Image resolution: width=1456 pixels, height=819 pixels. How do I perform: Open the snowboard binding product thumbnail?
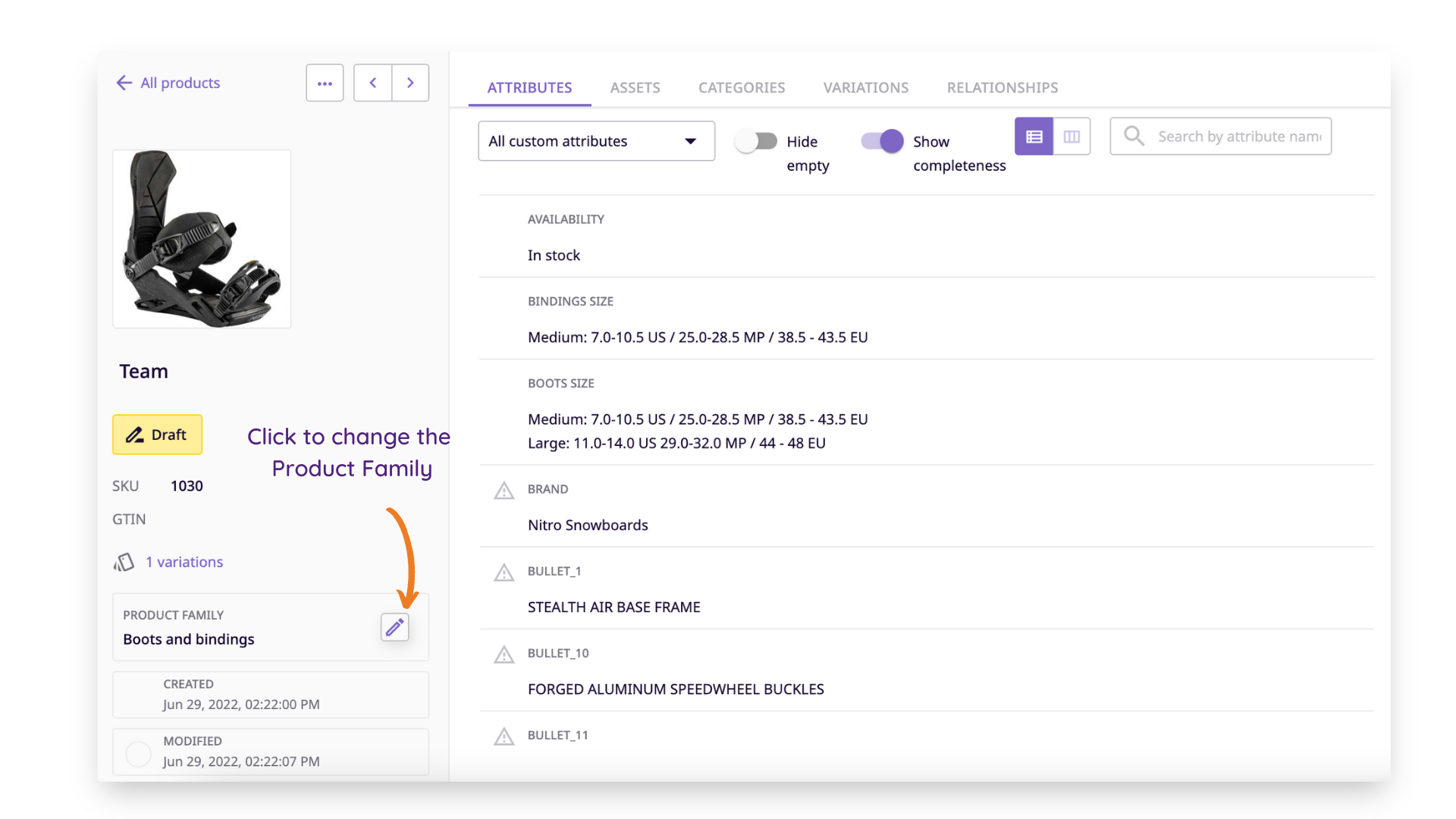(x=202, y=239)
